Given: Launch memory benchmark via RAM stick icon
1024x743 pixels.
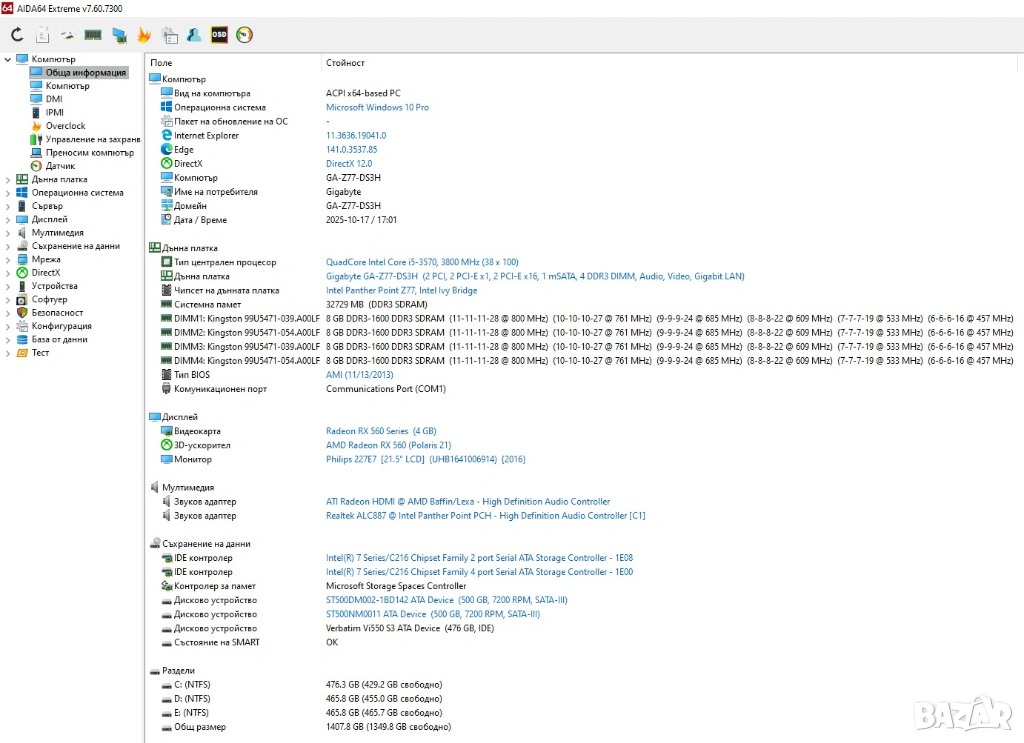Looking at the screenshot, I should pos(93,35).
